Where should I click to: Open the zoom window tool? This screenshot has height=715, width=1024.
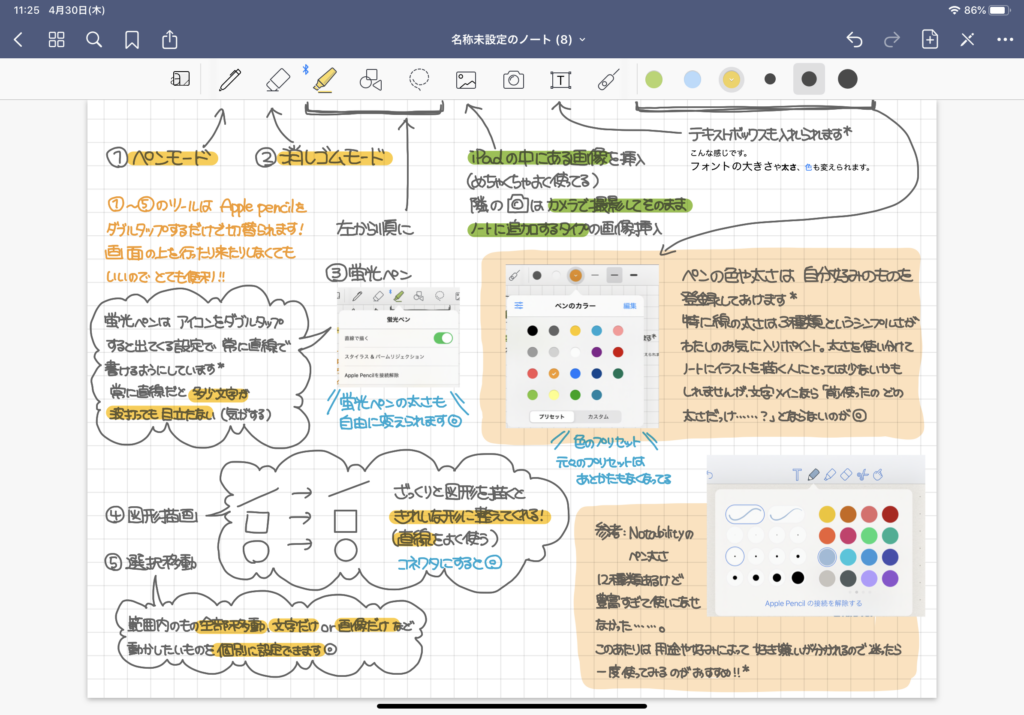[180, 80]
